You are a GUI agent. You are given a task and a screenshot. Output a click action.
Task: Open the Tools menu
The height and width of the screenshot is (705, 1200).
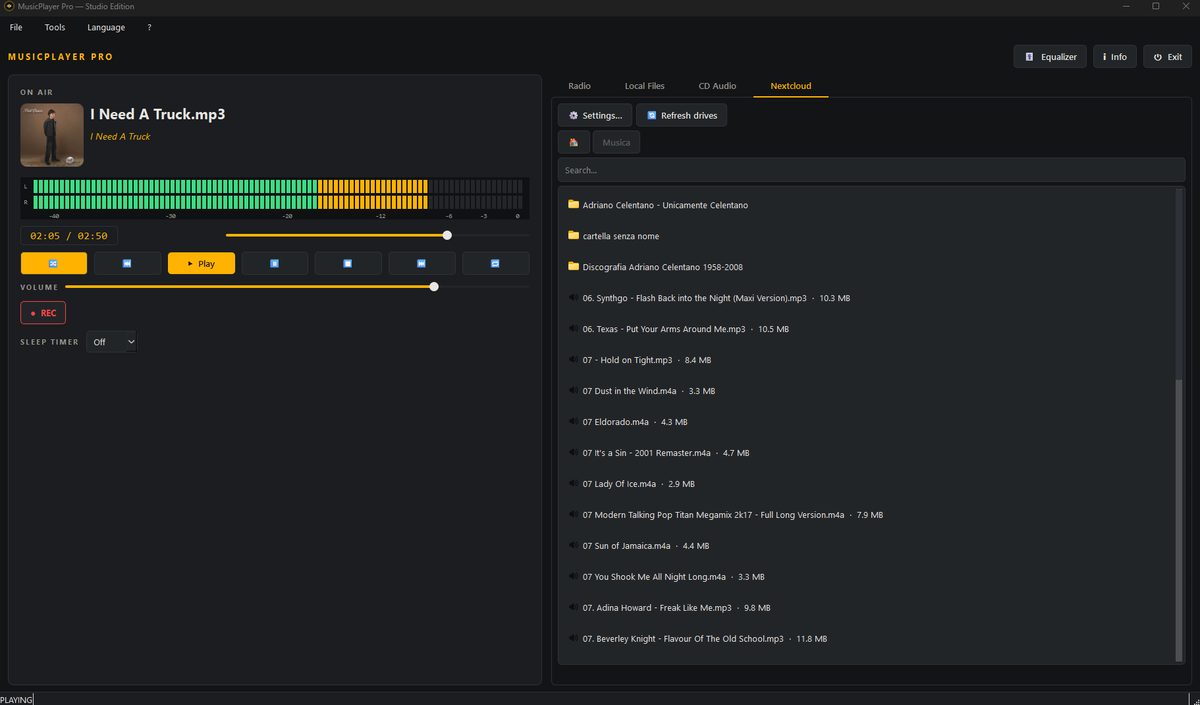tap(55, 27)
